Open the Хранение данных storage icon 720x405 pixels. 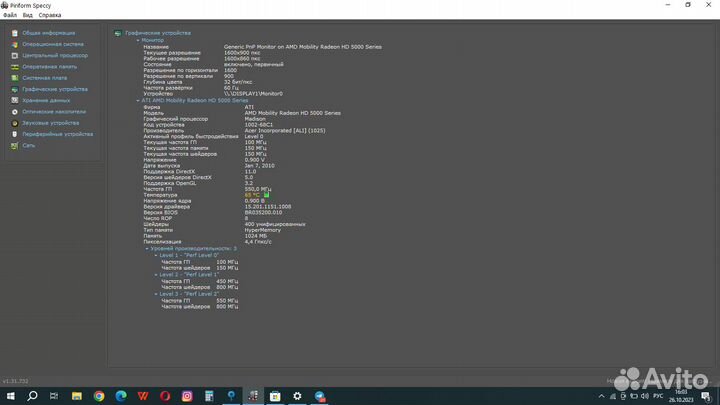(15, 101)
